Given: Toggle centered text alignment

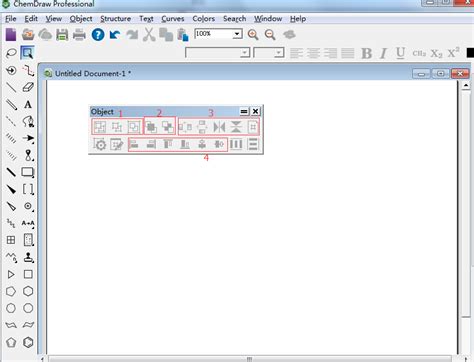Looking at the screenshot, I should pos(313,53).
